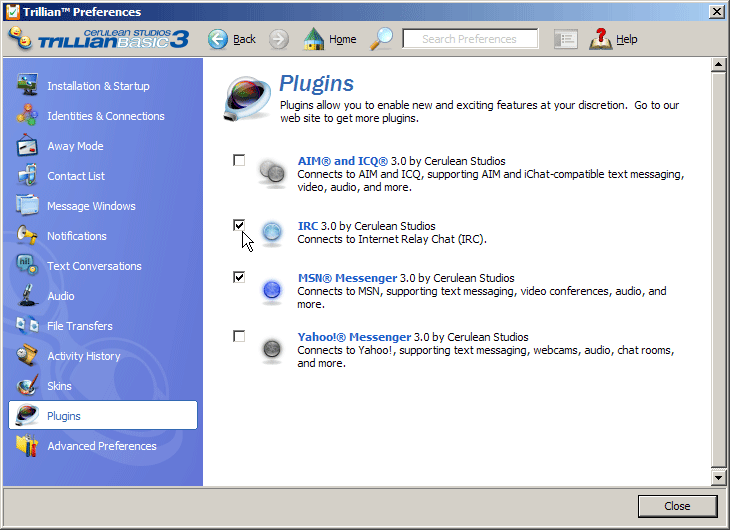730x530 pixels.
Task: Go to Away Mode settings
Action: tap(75, 146)
